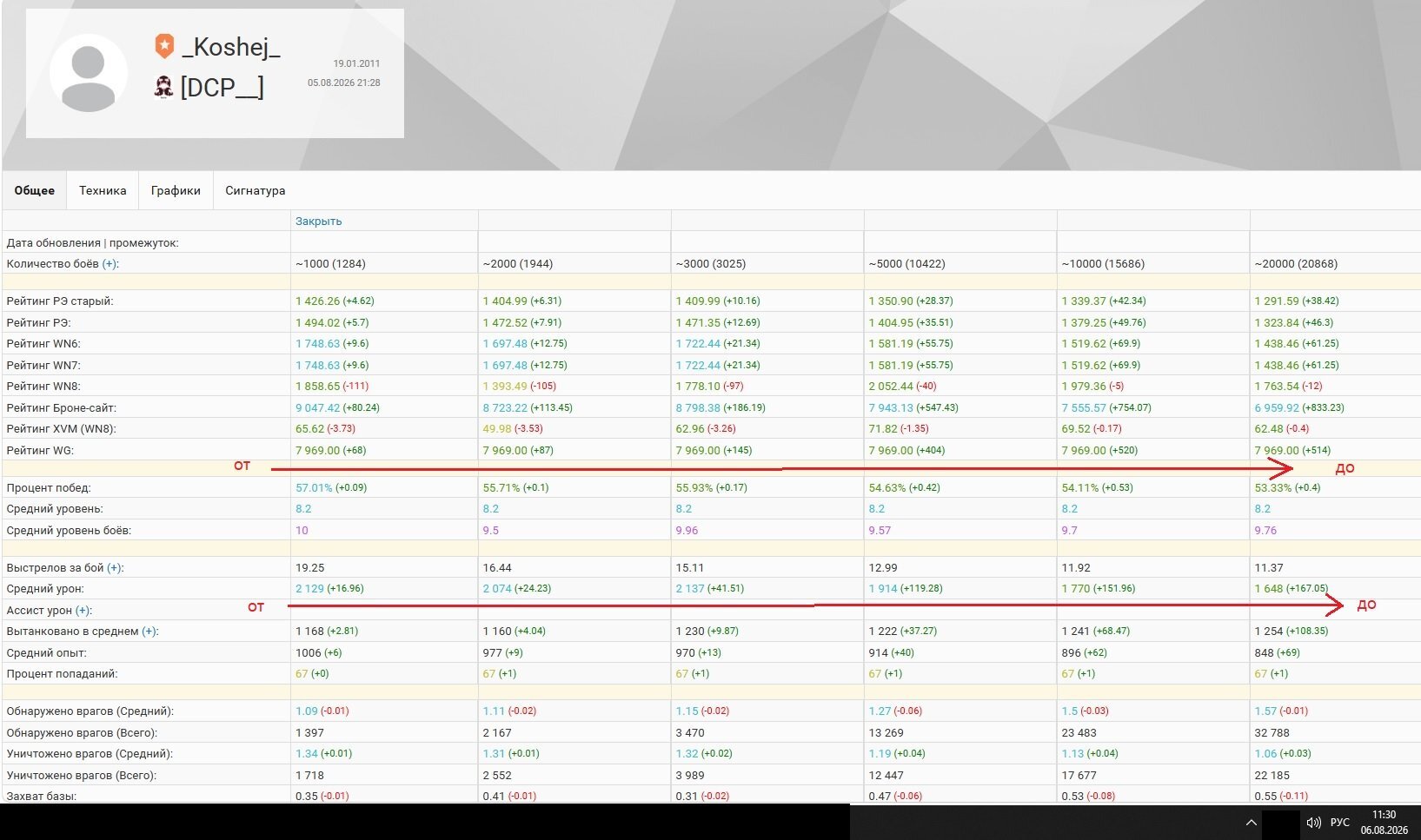Select the Сигнатура tab
Screen dimensions: 1421x840
[256, 190]
